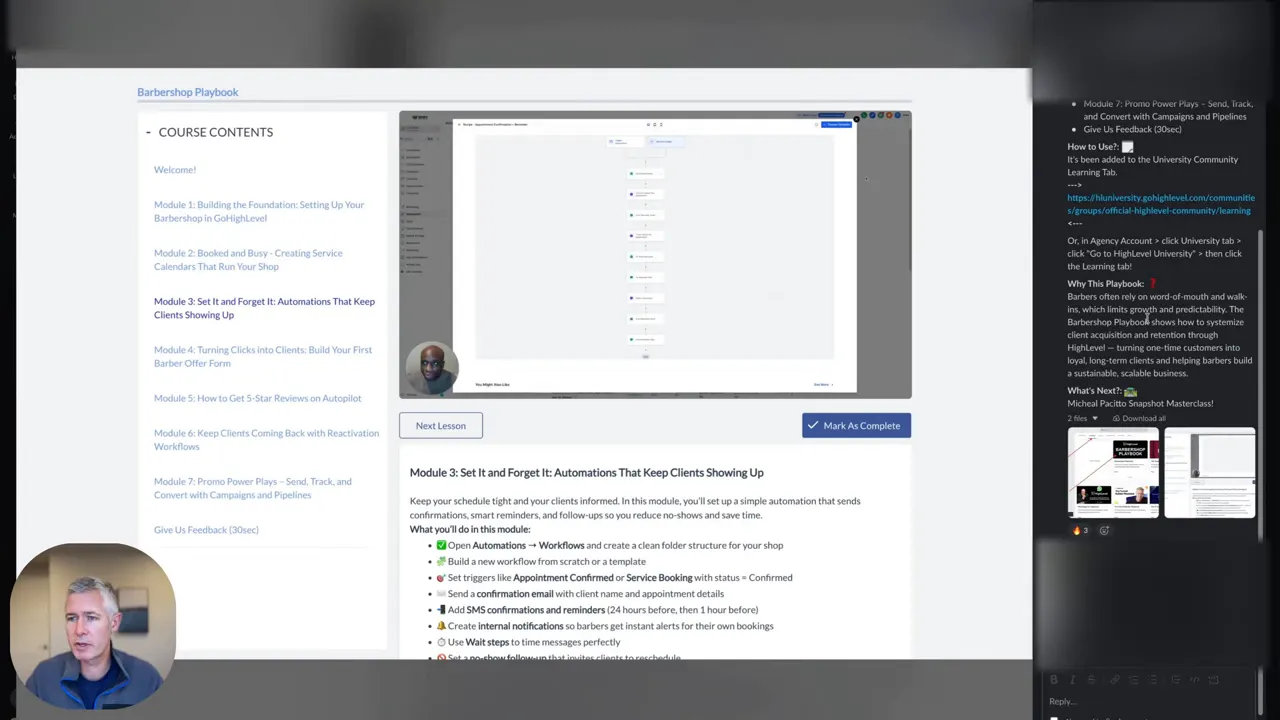Click the fire emoji reaction
The width and height of the screenshot is (1280, 720).
1080,531
